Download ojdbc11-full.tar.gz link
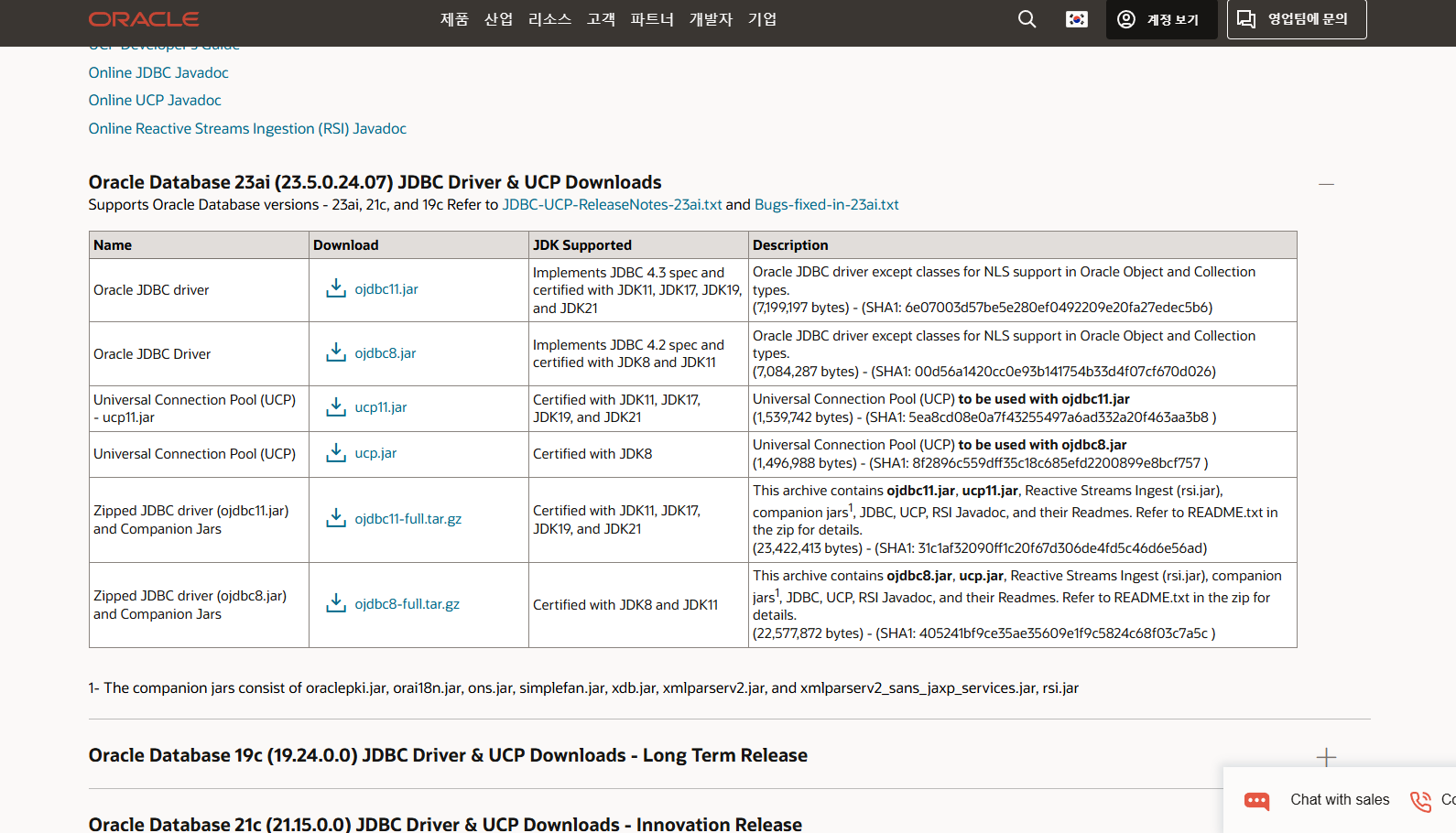The height and width of the screenshot is (833, 1456). coord(408,519)
